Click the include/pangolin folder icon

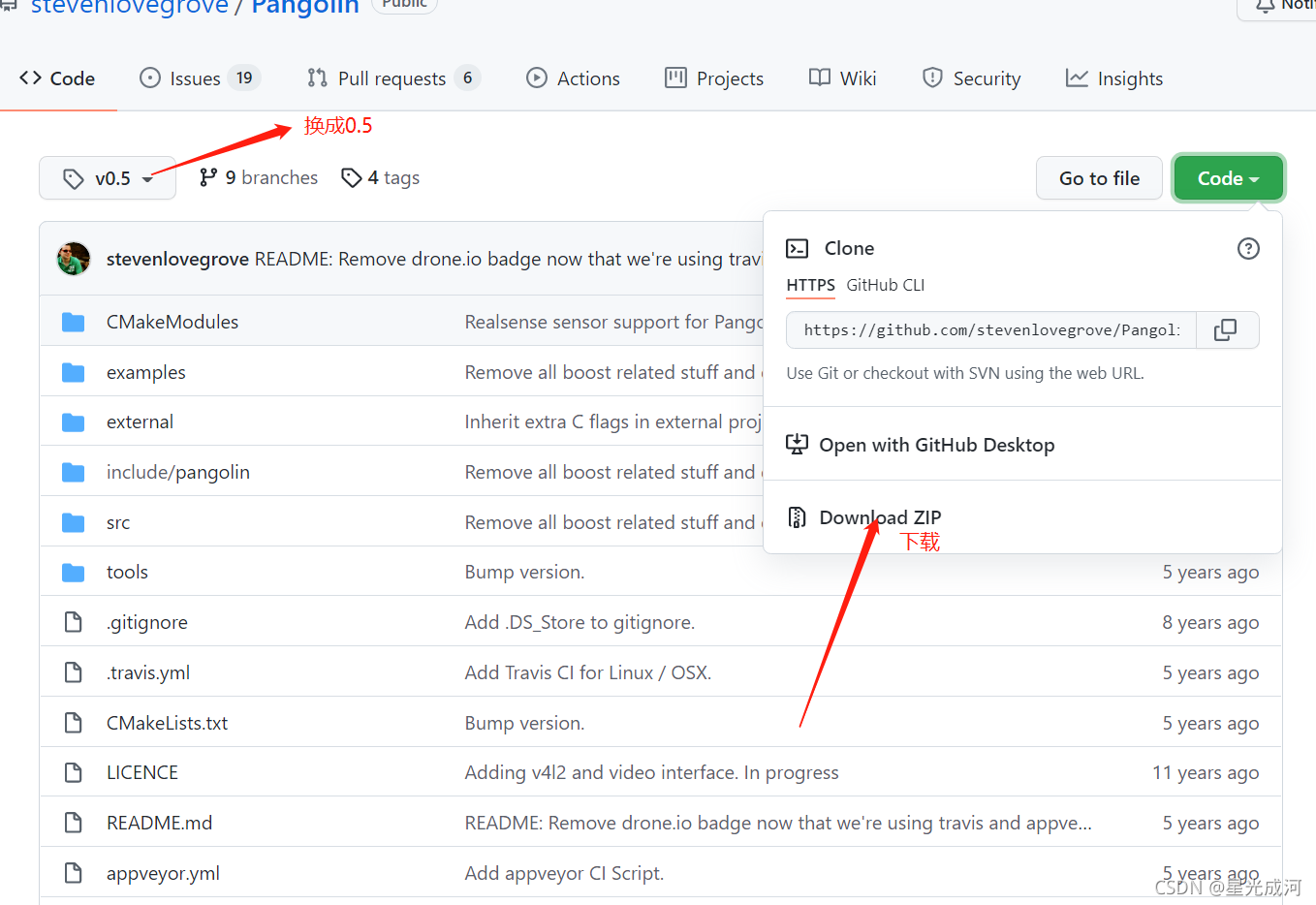(x=74, y=472)
